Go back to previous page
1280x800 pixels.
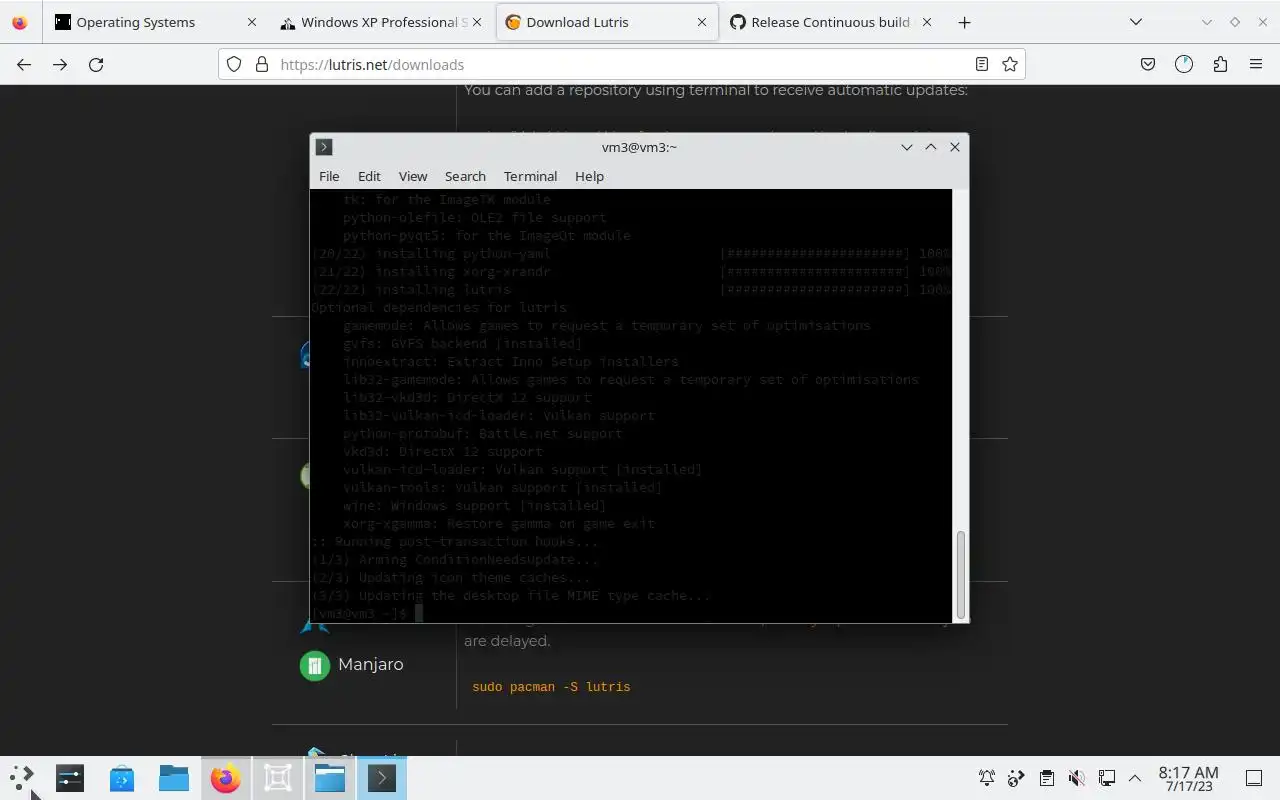click(24, 64)
